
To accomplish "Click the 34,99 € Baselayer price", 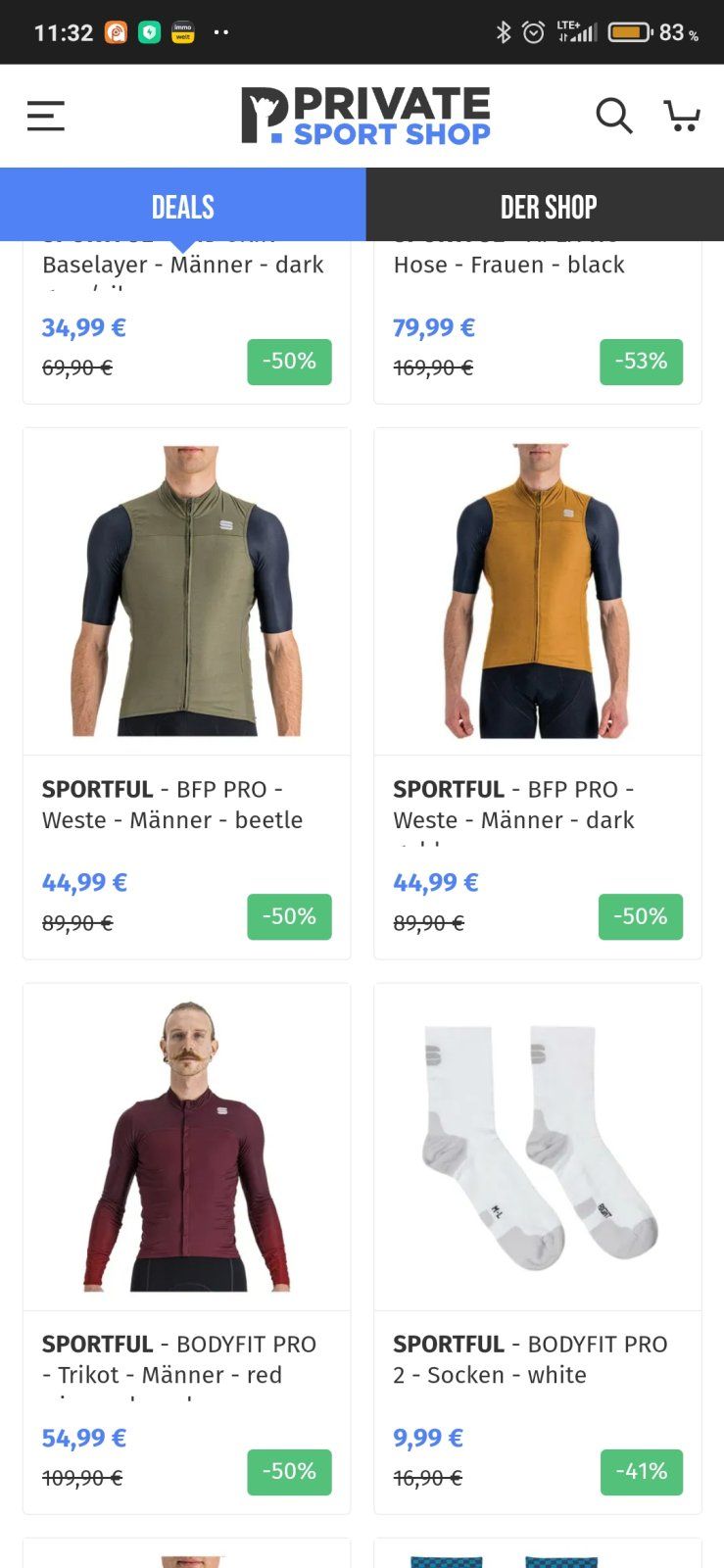I will pos(84,327).
